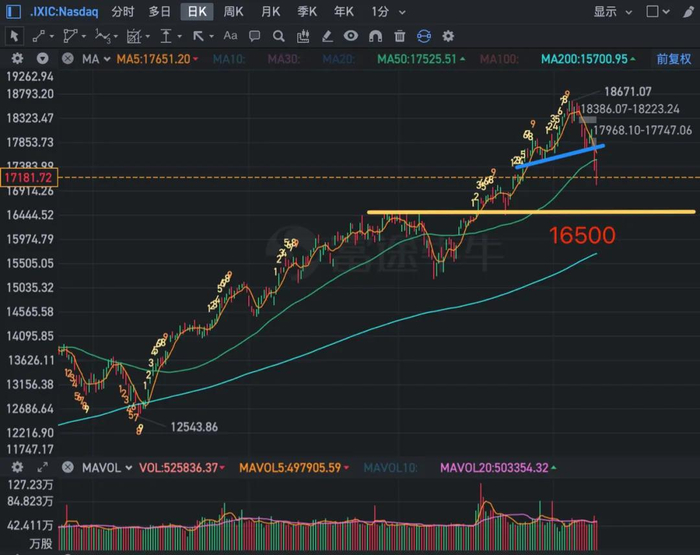Click the hand-on-chart mark tool

pyautogui.click(x=303, y=36)
